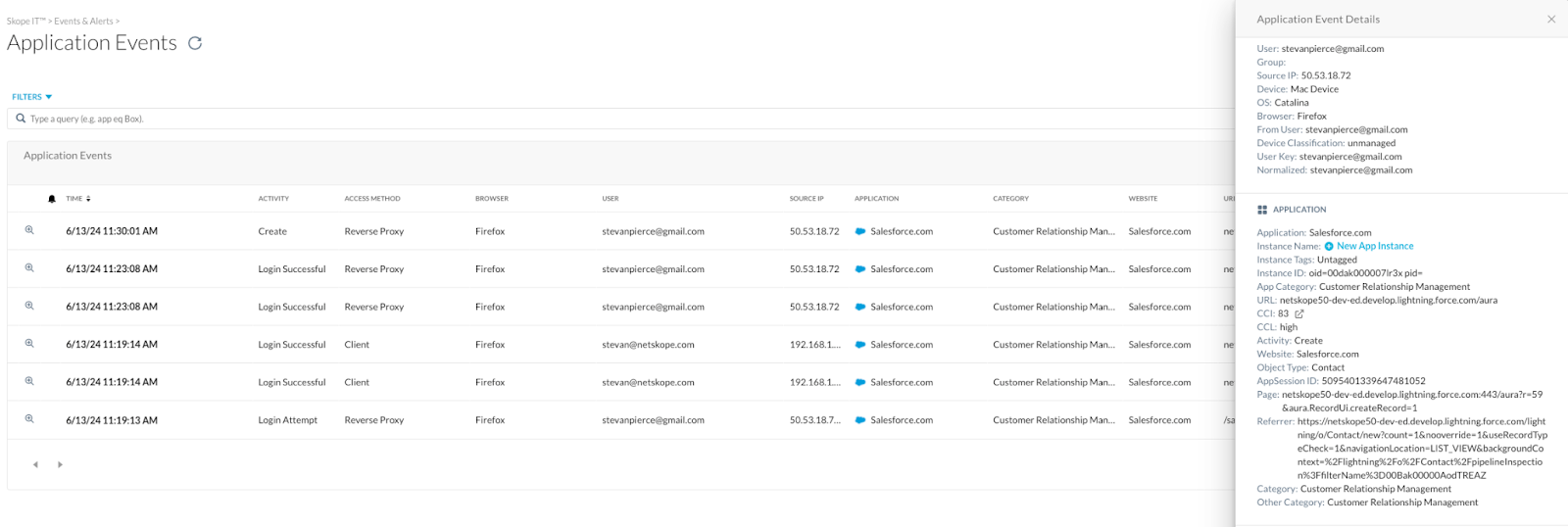Click Source IP value in details panel
Viewport: 1568px width, 527px height.
click(x=1326, y=75)
